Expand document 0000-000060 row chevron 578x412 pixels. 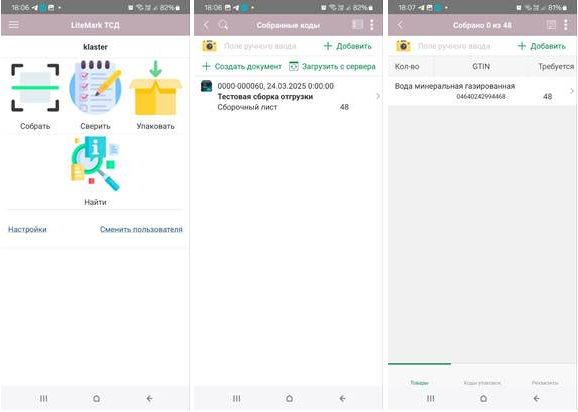pos(378,96)
